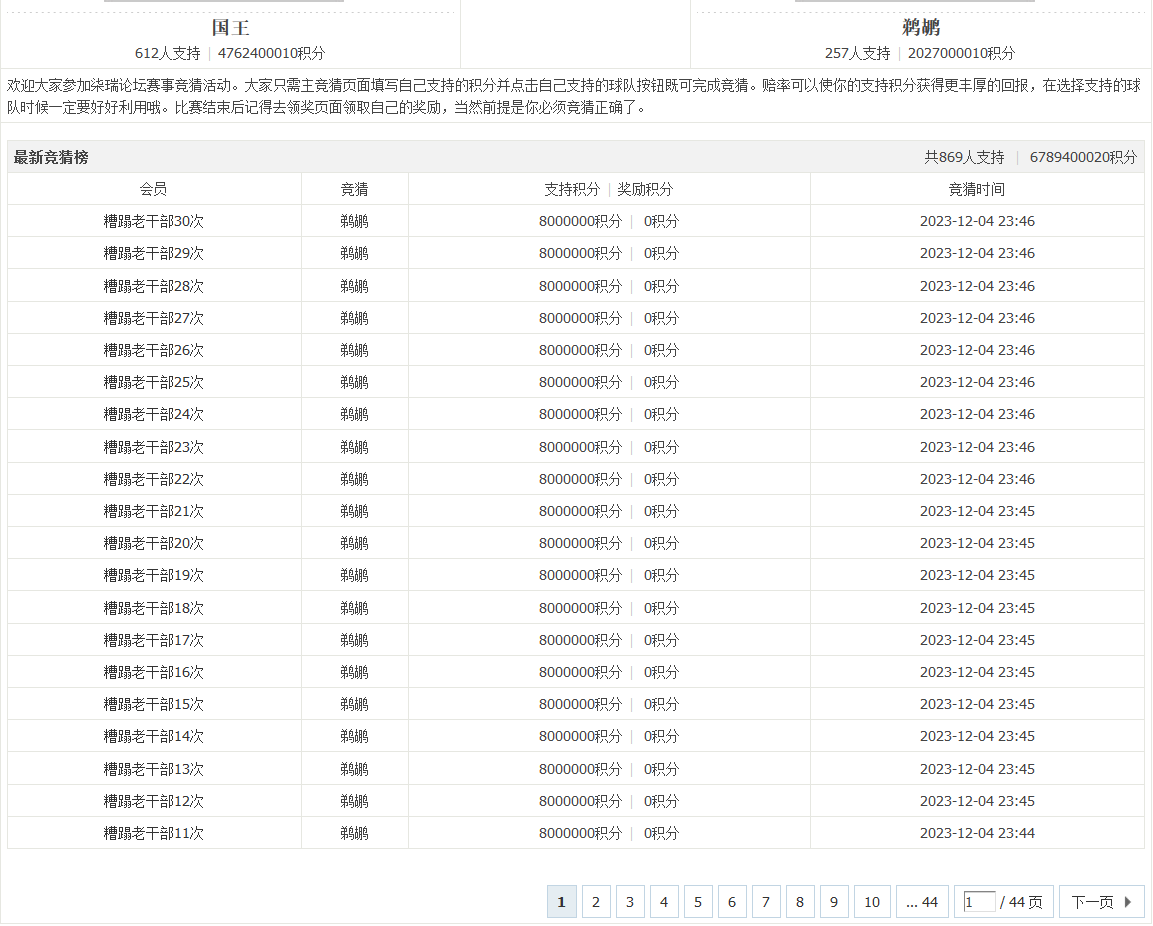Click the 鹈鹕 team name header
The image size is (1153, 926).
(921, 28)
